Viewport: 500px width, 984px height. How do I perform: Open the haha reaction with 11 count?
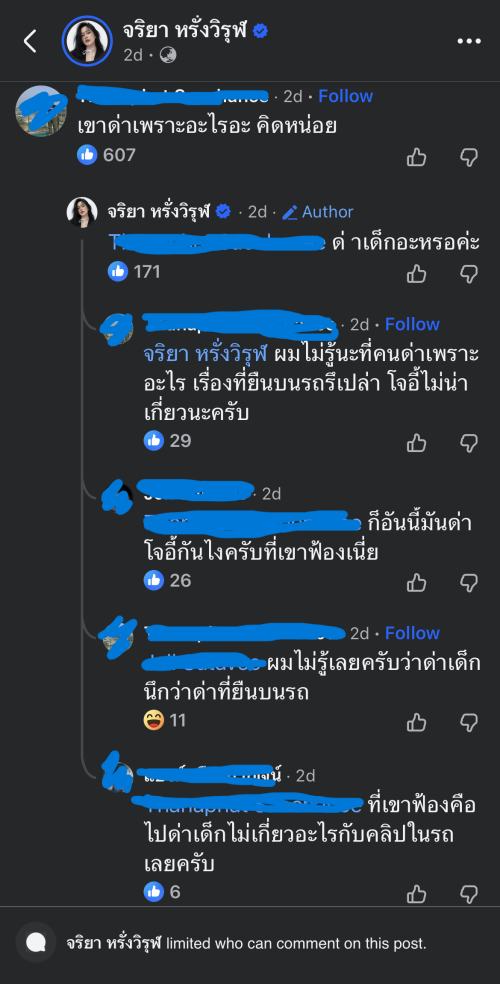point(164,720)
